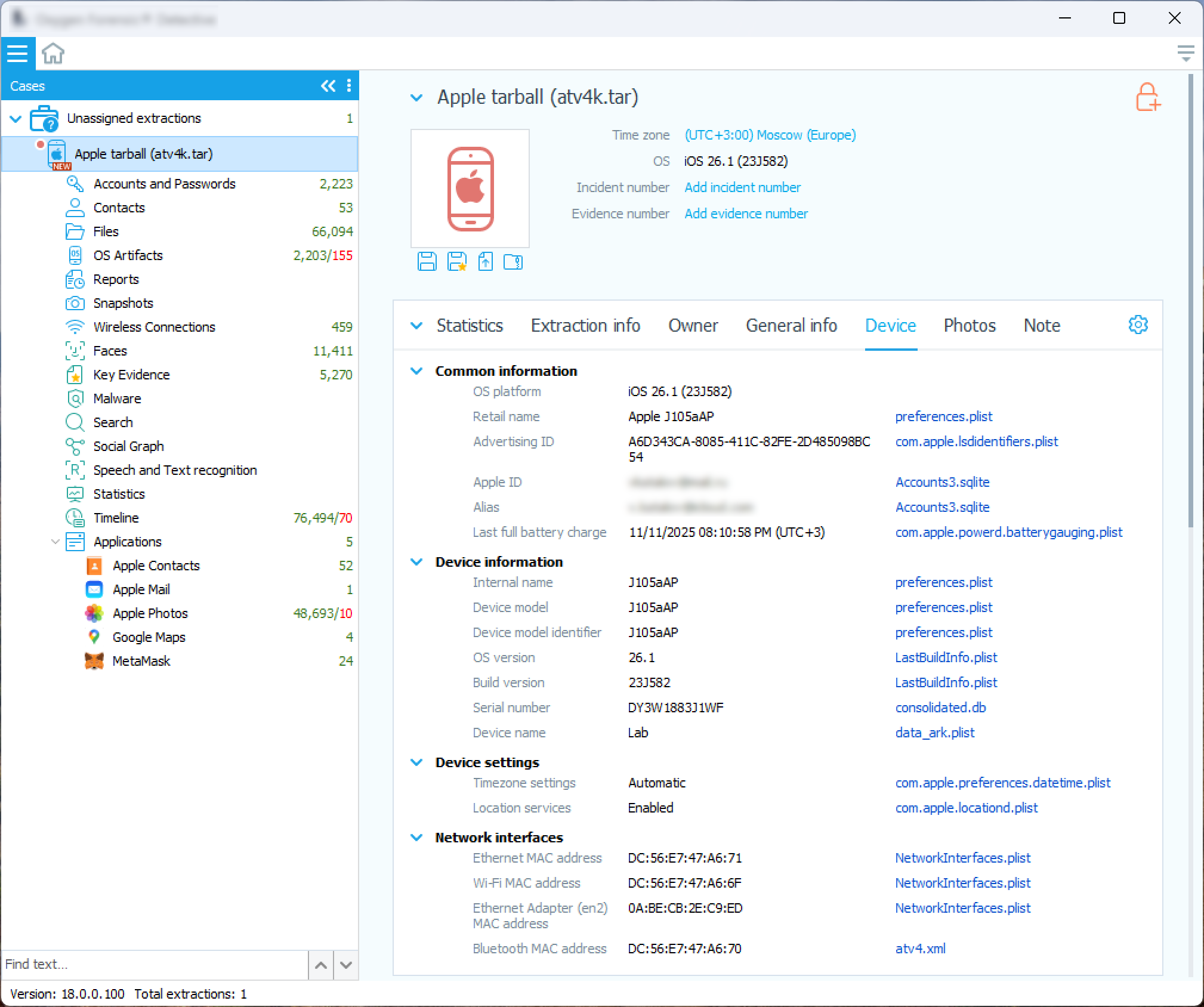The width and height of the screenshot is (1204, 1007).
Task: Click the hamburger main menu icon
Action: pos(17,53)
